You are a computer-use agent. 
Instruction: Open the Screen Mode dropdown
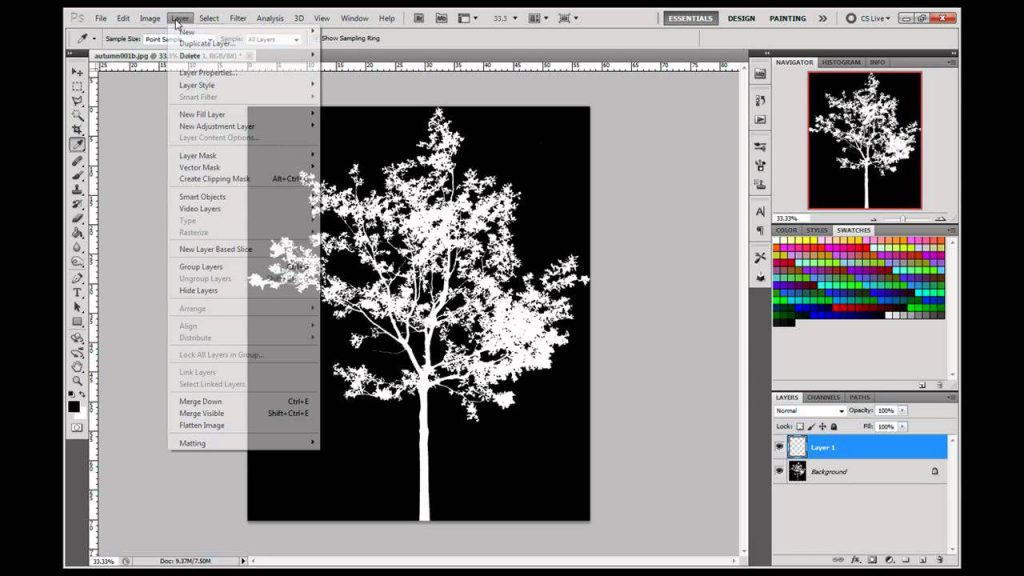pos(568,18)
